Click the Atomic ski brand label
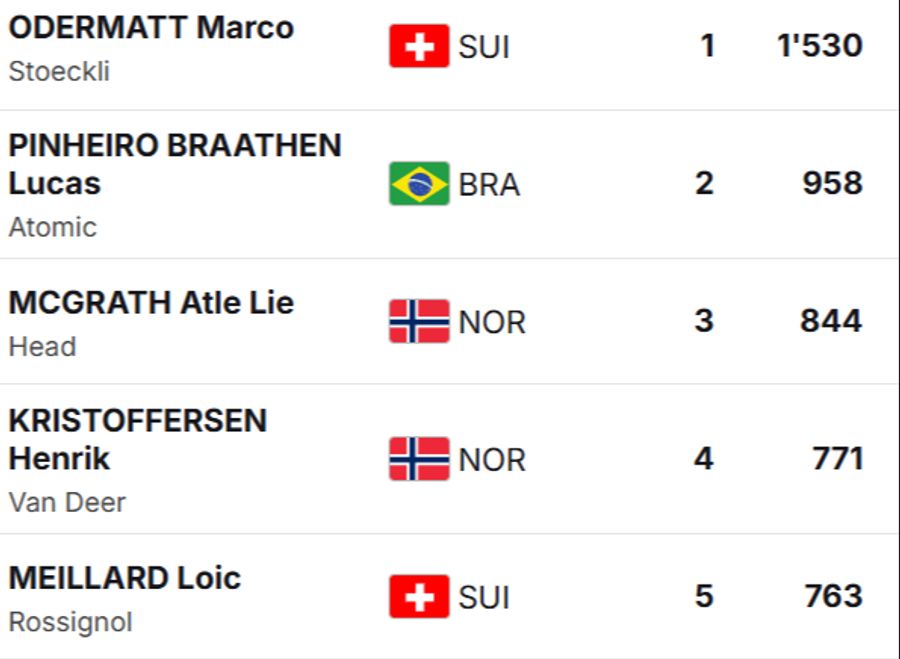 click(x=53, y=227)
